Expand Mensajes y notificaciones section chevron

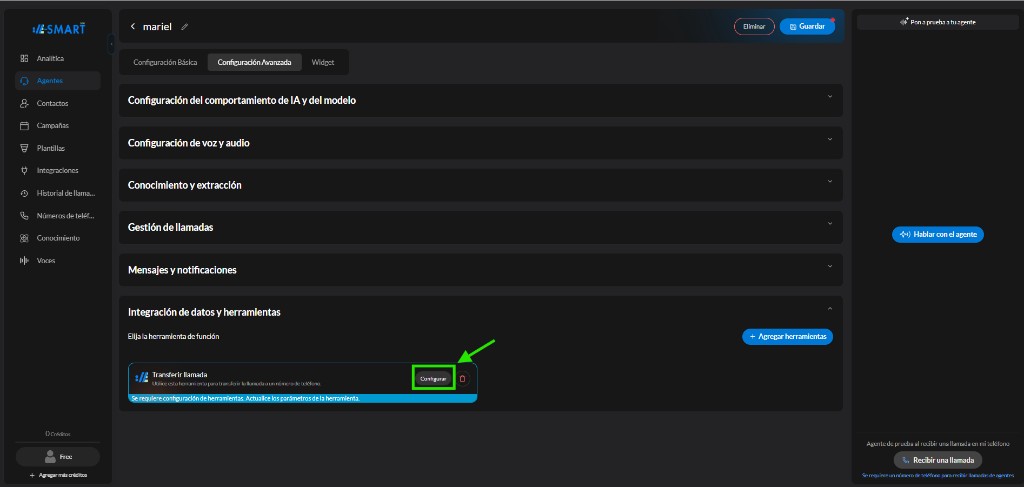pyautogui.click(x=830, y=266)
